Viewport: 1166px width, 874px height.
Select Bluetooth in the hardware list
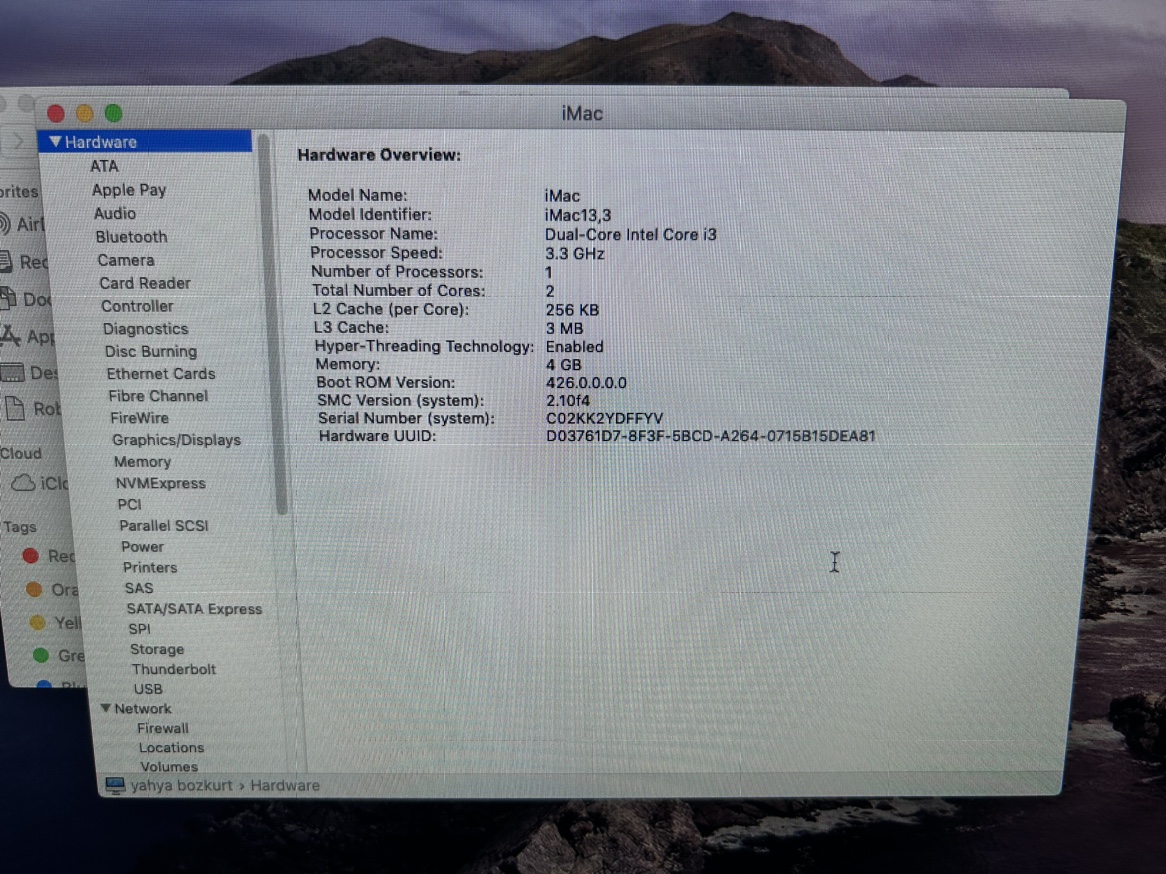coord(131,237)
